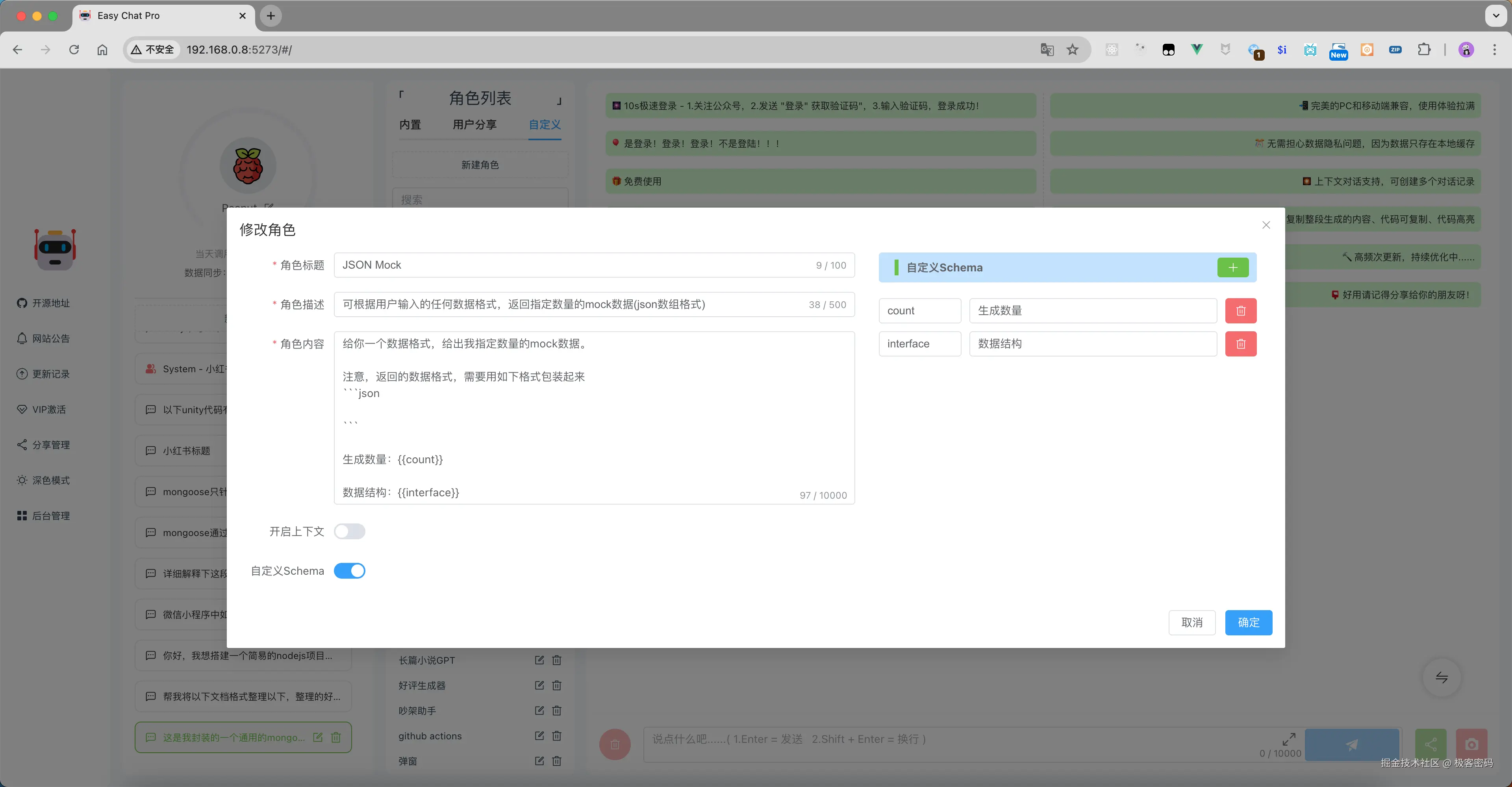Toggle the swap arrows floating button
This screenshot has width=1512, height=787.
pos(1442,678)
